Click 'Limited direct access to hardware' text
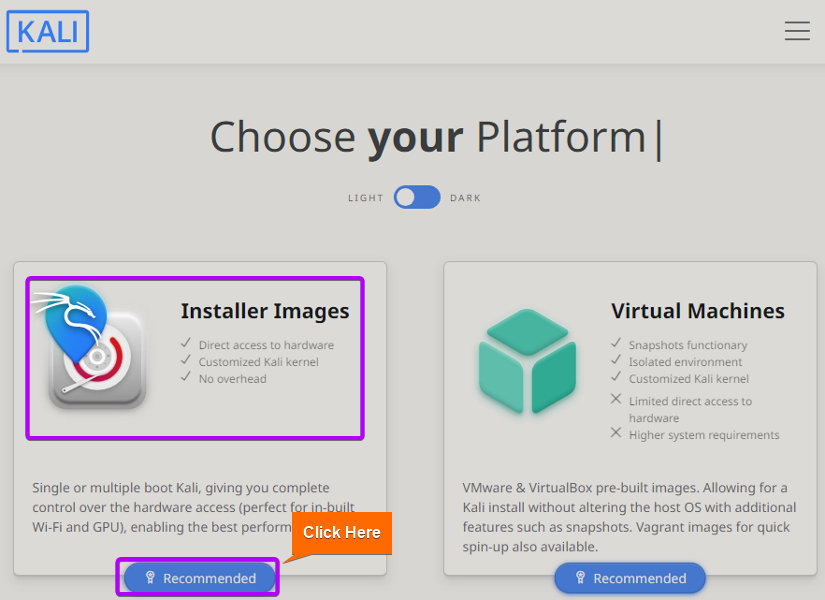This screenshot has height=600, width=825. [x=690, y=409]
